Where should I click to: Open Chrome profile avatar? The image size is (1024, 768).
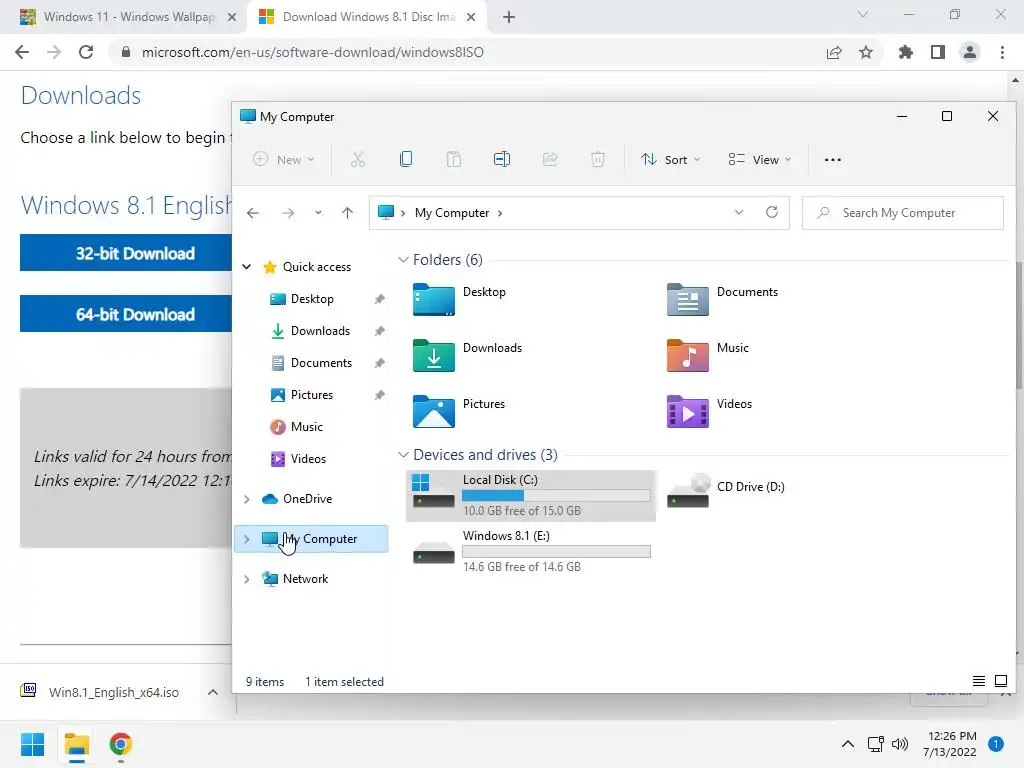(x=970, y=52)
